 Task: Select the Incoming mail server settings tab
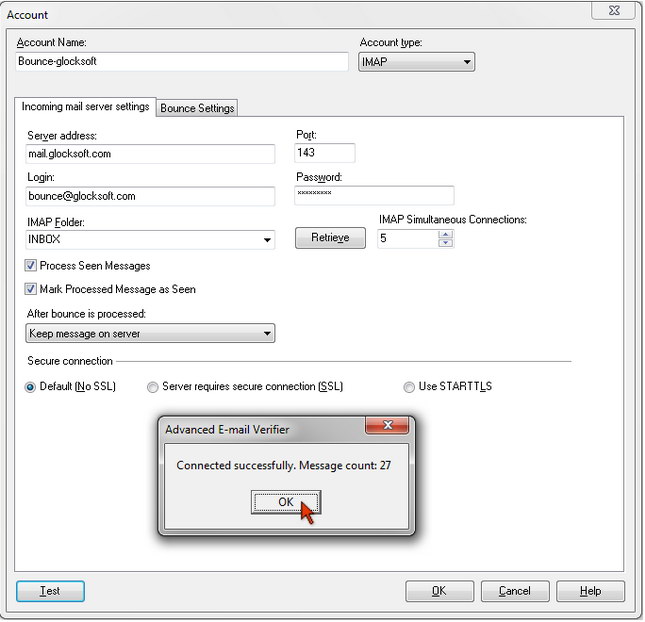click(85, 107)
